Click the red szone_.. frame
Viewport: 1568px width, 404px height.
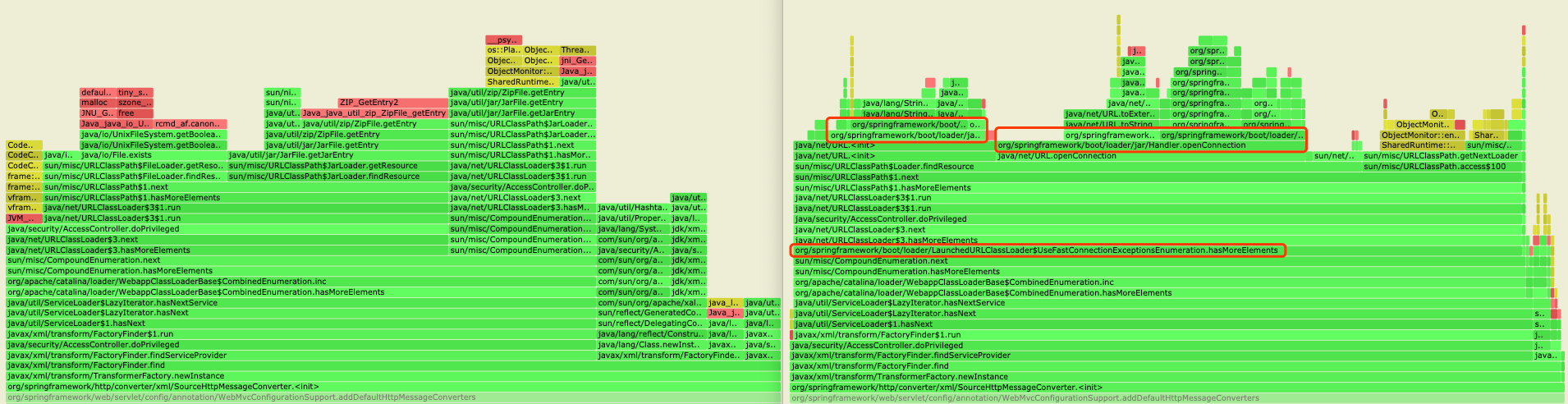pos(135,103)
